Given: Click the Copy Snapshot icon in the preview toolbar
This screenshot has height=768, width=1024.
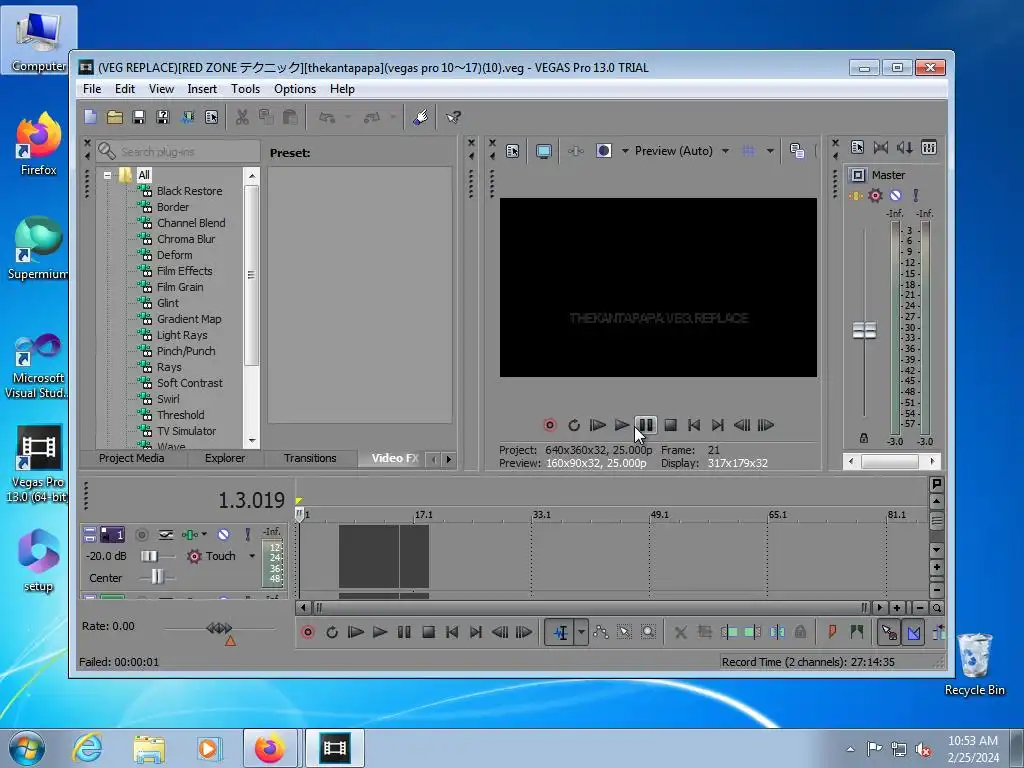Looking at the screenshot, I should 797,151.
